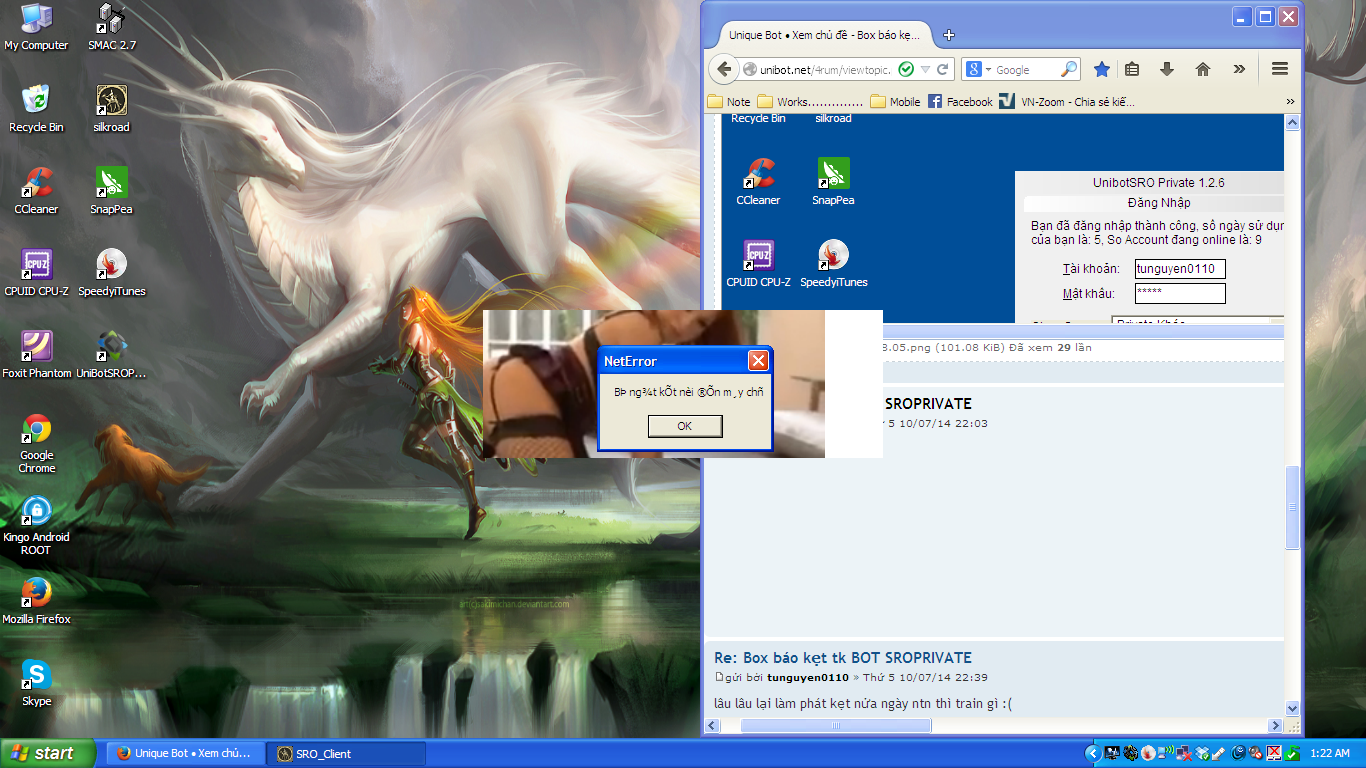Click into the Firefox address bar
This screenshot has height=768, width=1366.
(x=825, y=69)
